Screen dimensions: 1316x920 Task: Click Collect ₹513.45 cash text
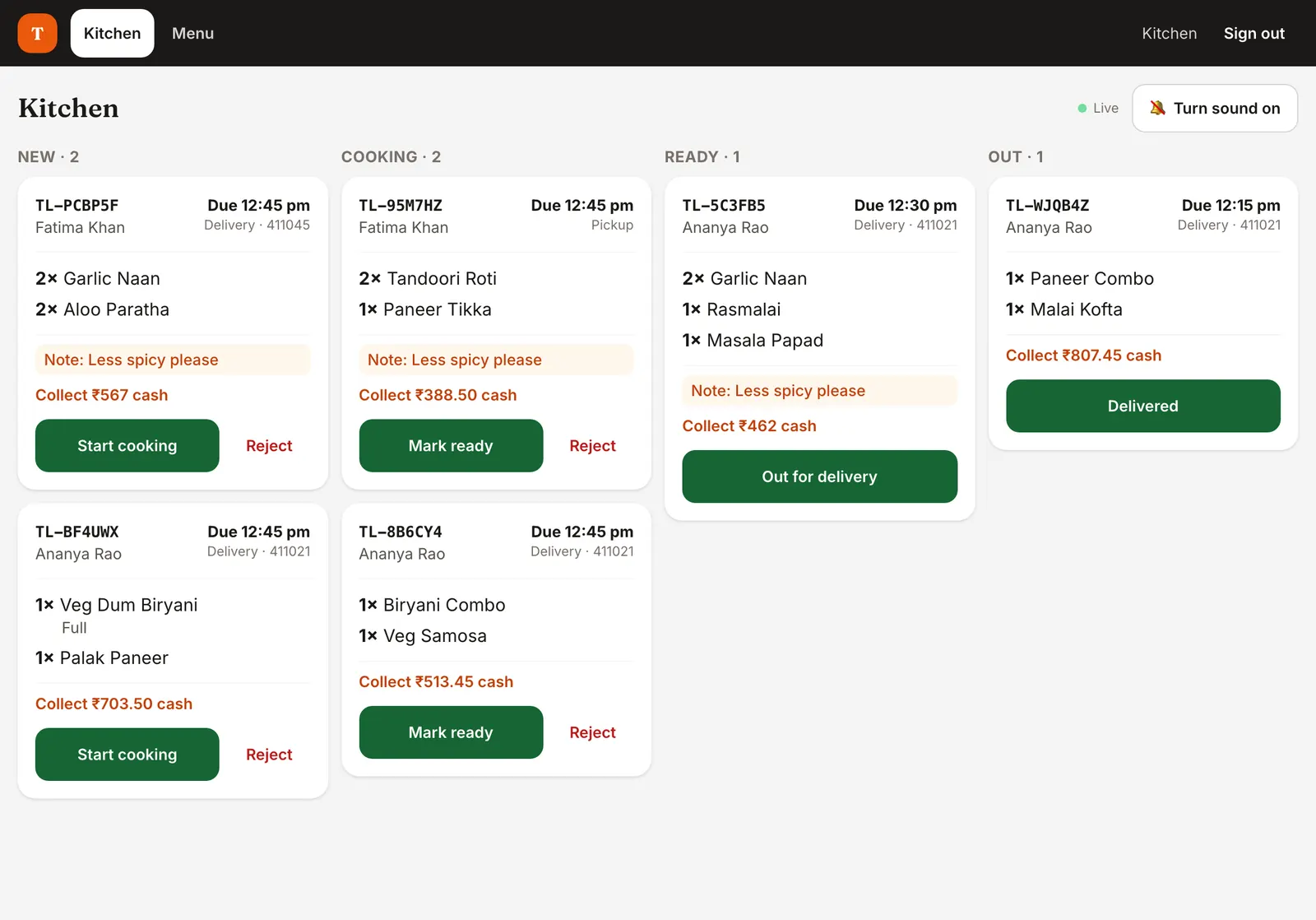coord(436,681)
